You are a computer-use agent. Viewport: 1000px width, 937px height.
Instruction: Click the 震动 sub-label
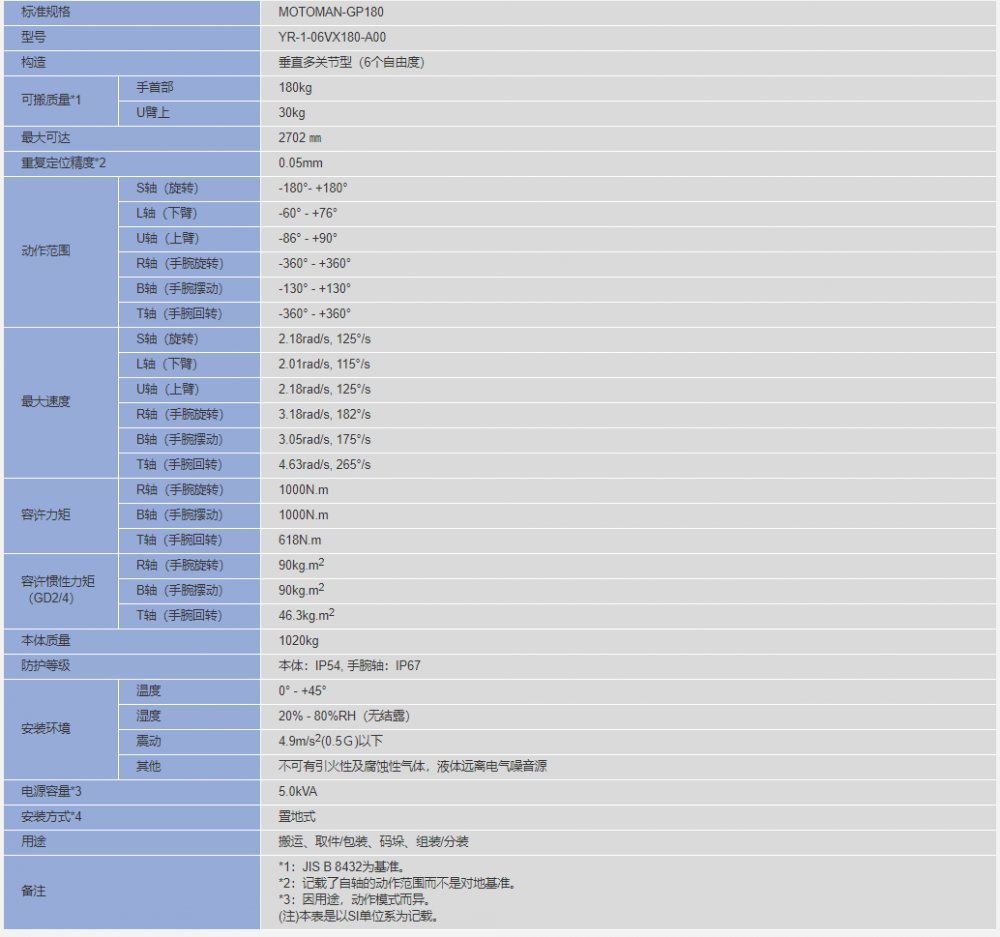148,741
